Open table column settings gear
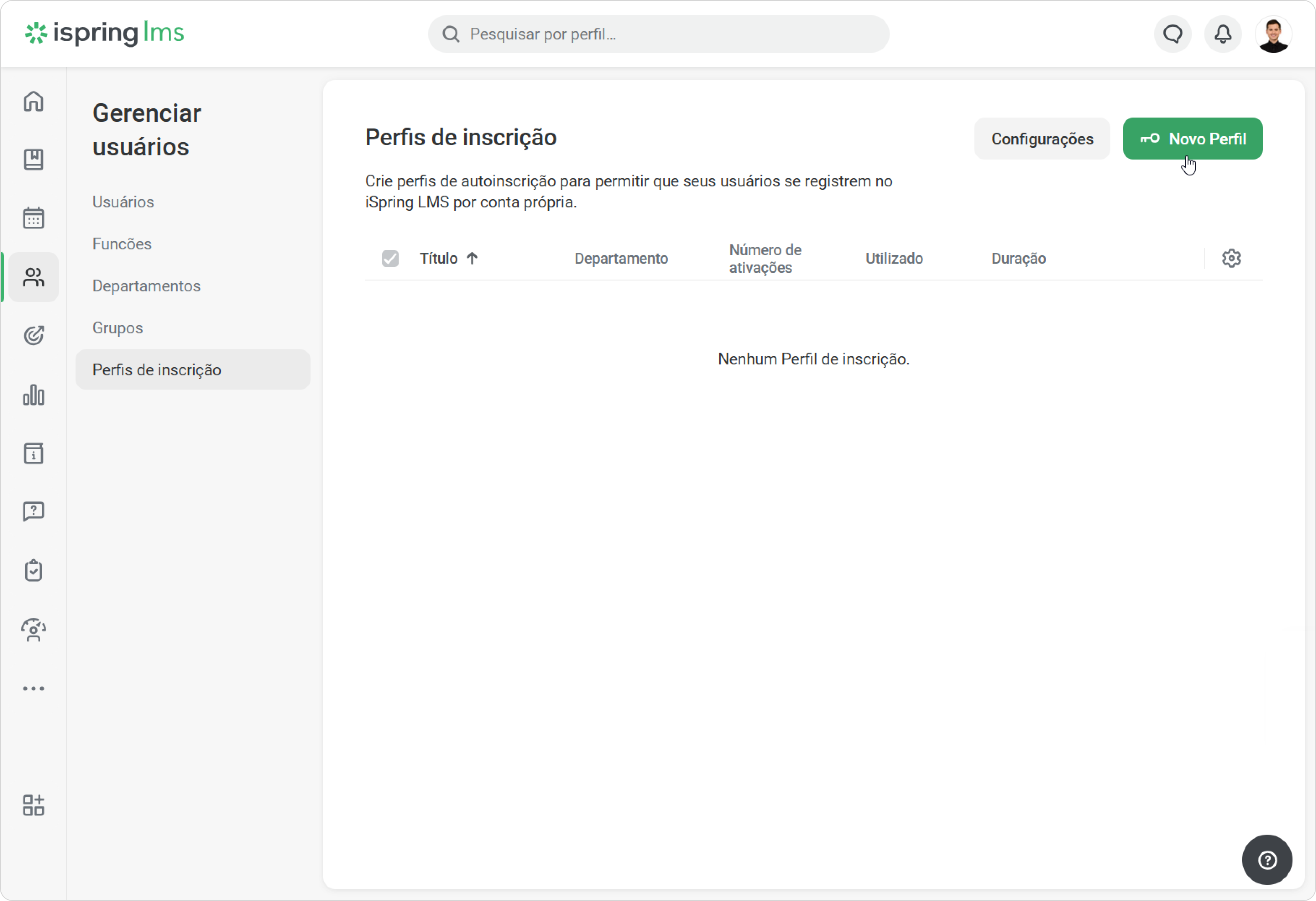The width and height of the screenshot is (1316, 901). pos(1232,258)
